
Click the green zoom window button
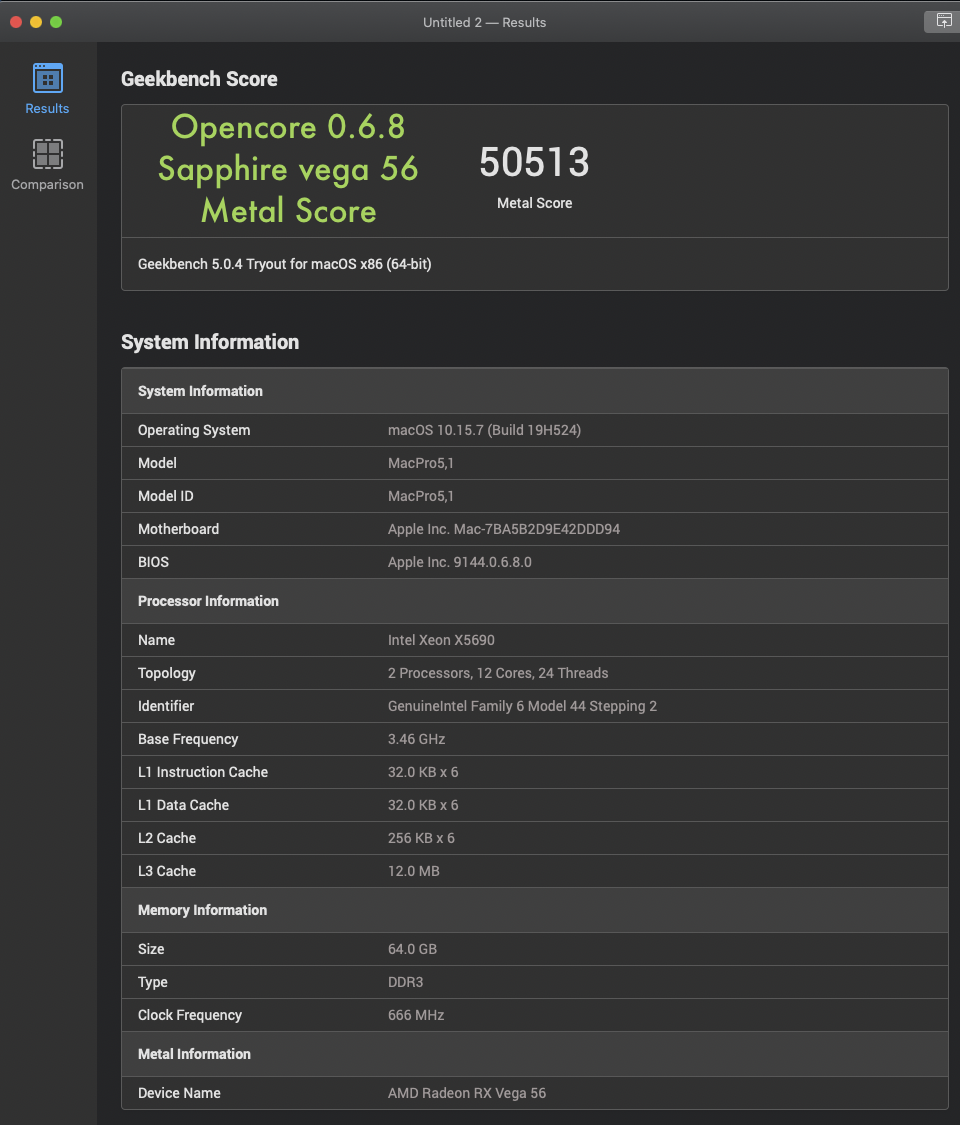56,22
